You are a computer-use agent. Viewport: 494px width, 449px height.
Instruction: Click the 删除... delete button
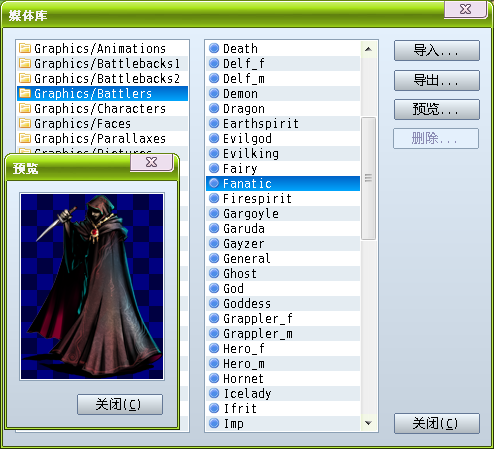[x=436, y=138]
